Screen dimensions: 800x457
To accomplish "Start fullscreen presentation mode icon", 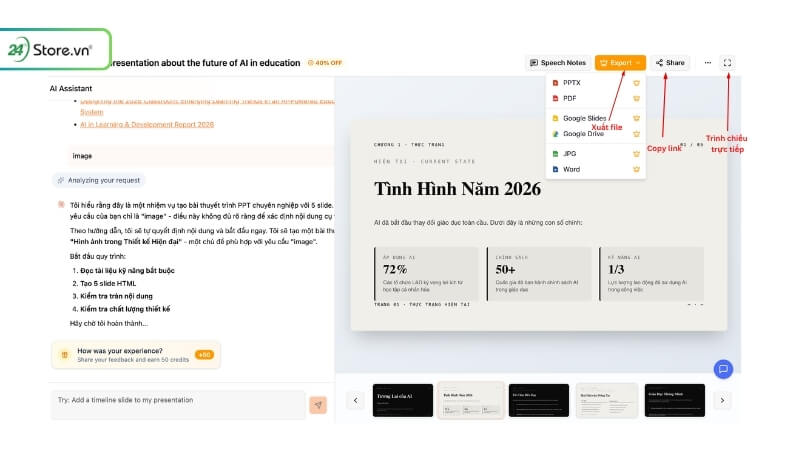I will tap(727, 63).
